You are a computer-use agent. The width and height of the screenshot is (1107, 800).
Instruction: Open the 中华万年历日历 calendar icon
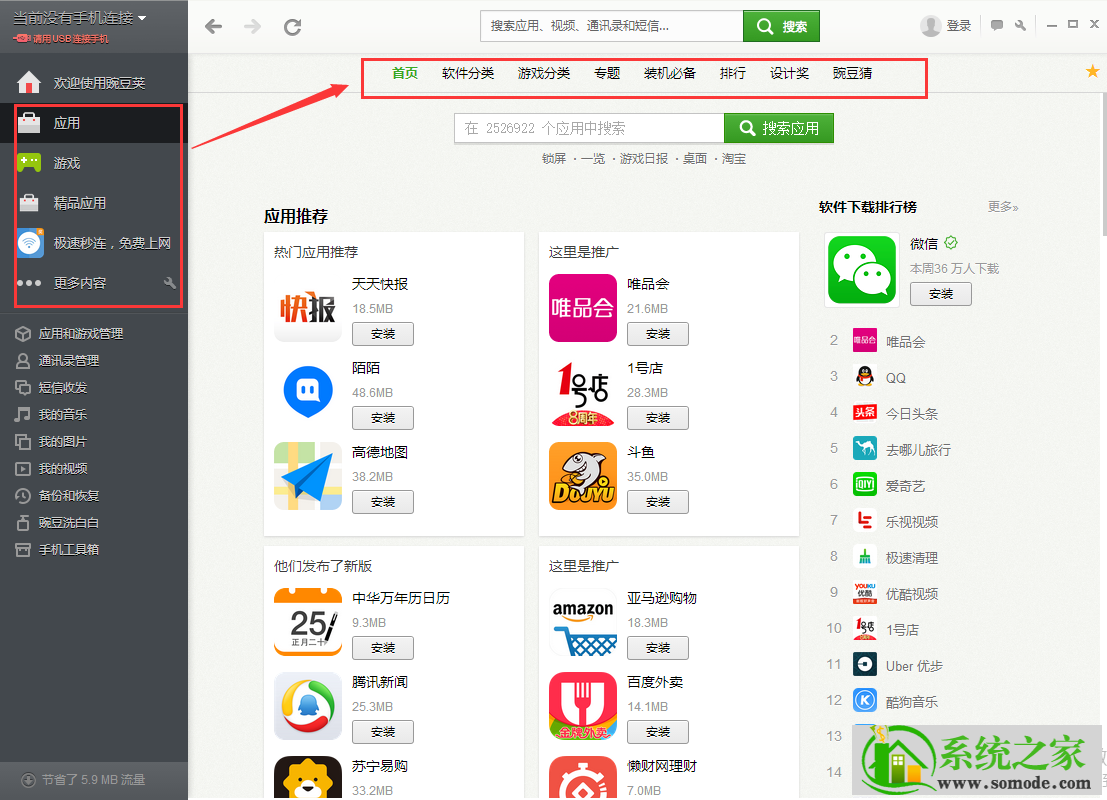coord(308,623)
